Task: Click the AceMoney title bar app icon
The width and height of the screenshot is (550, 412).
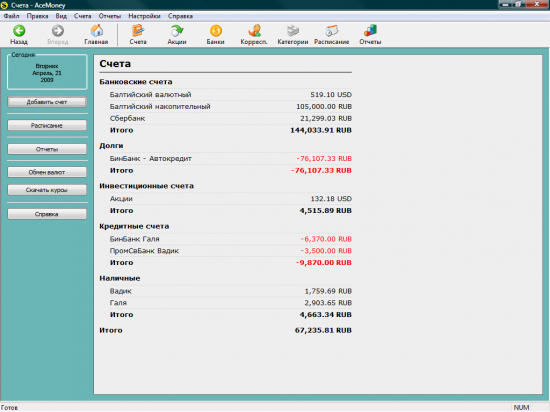Action: tap(4, 5)
